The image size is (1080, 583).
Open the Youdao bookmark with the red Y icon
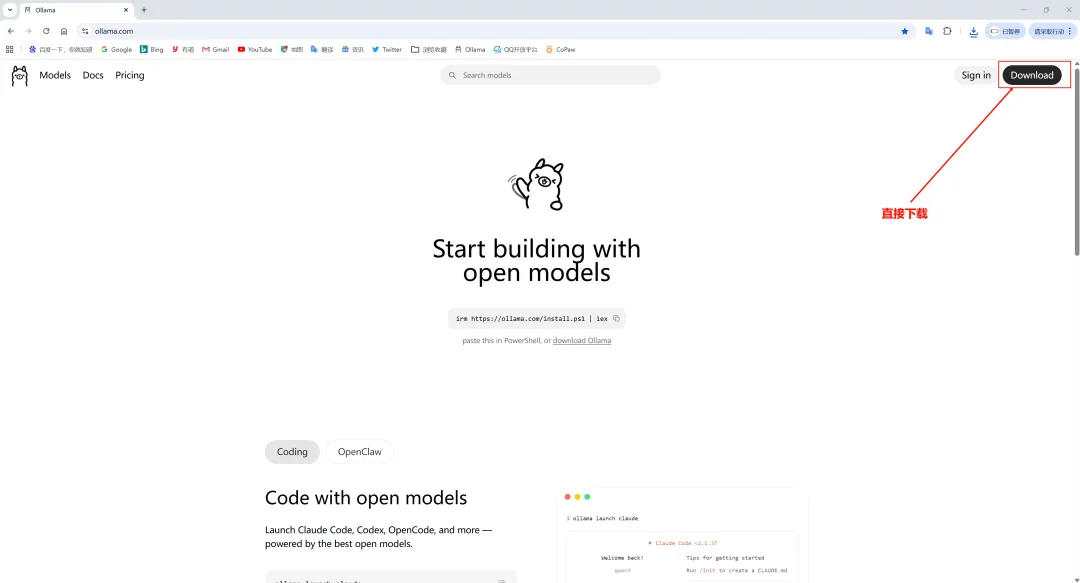point(183,50)
